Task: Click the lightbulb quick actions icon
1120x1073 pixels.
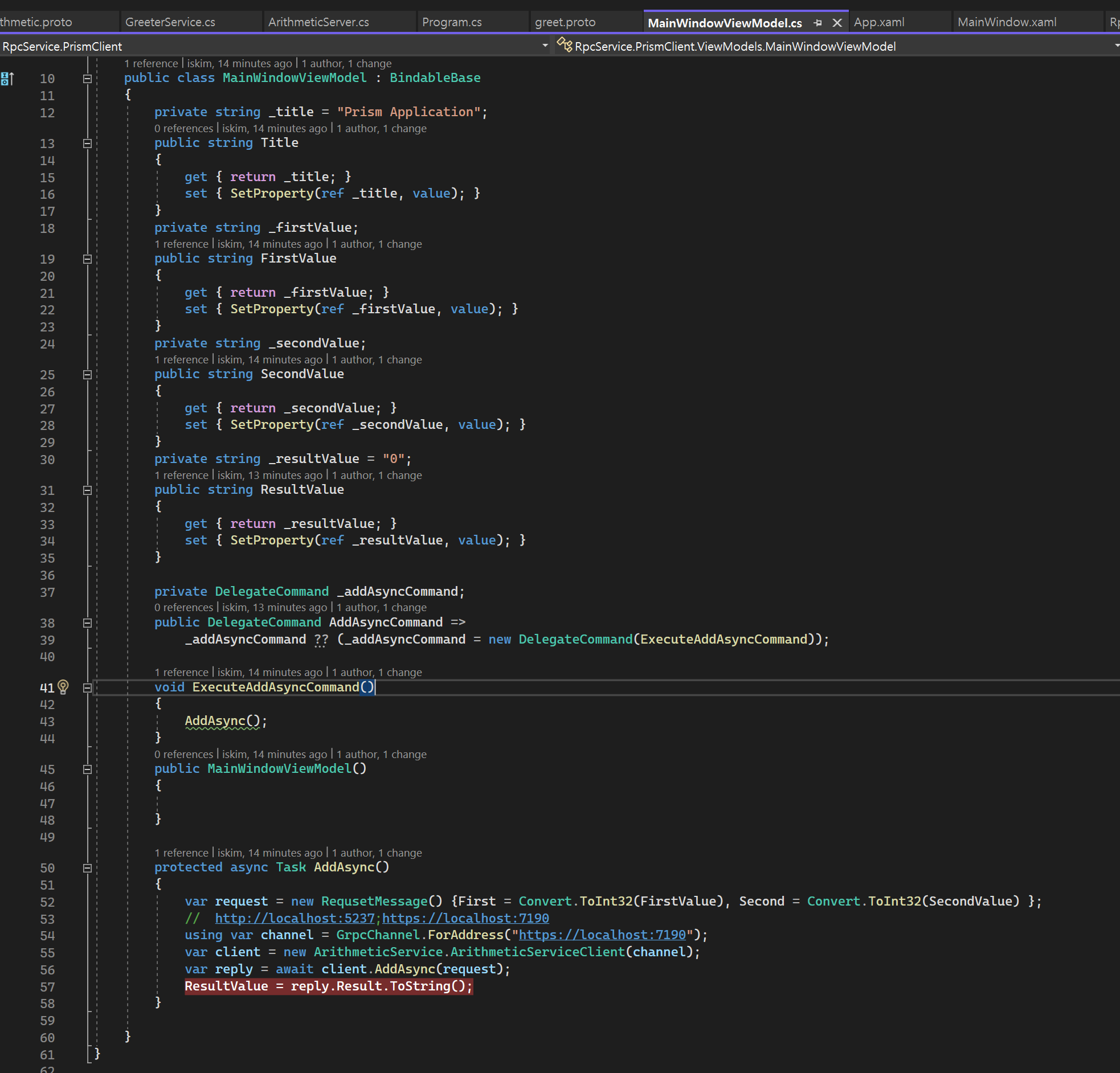Action: pos(63,686)
